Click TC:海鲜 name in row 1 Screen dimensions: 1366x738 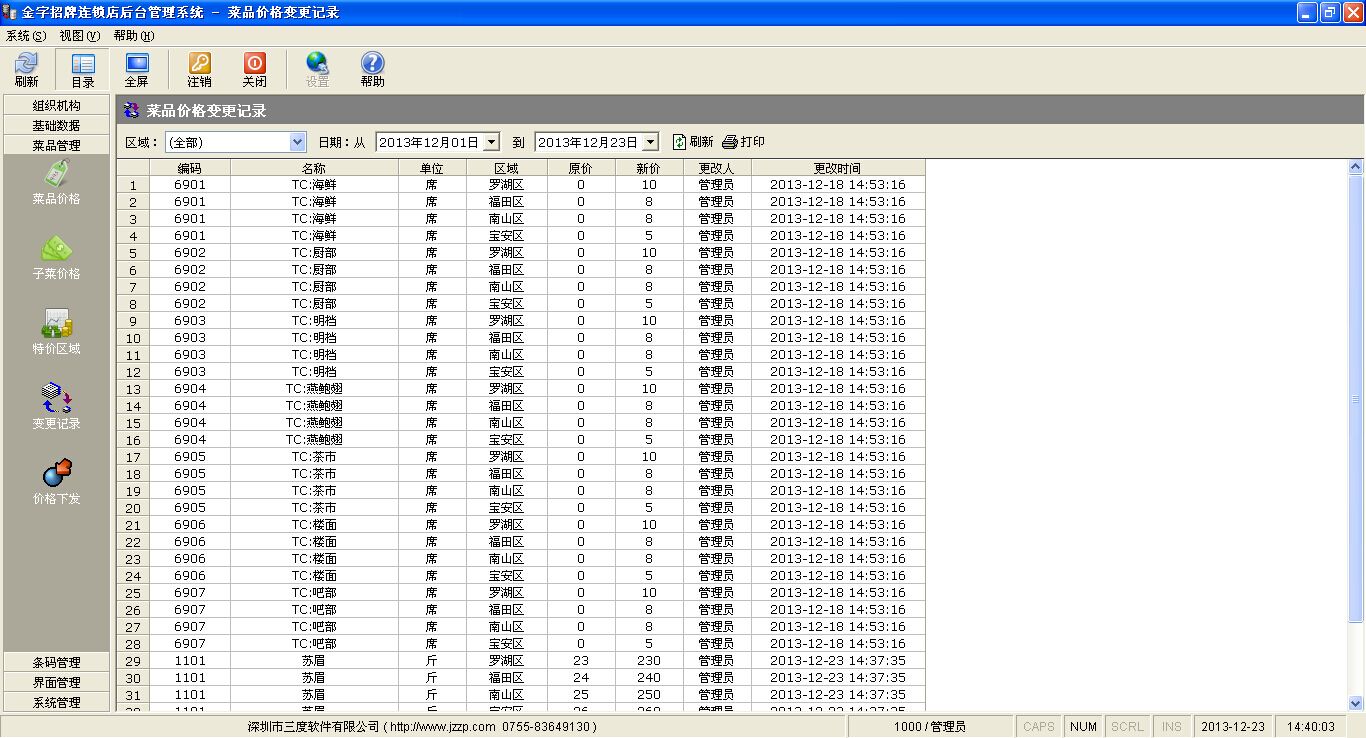[x=314, y=185]
